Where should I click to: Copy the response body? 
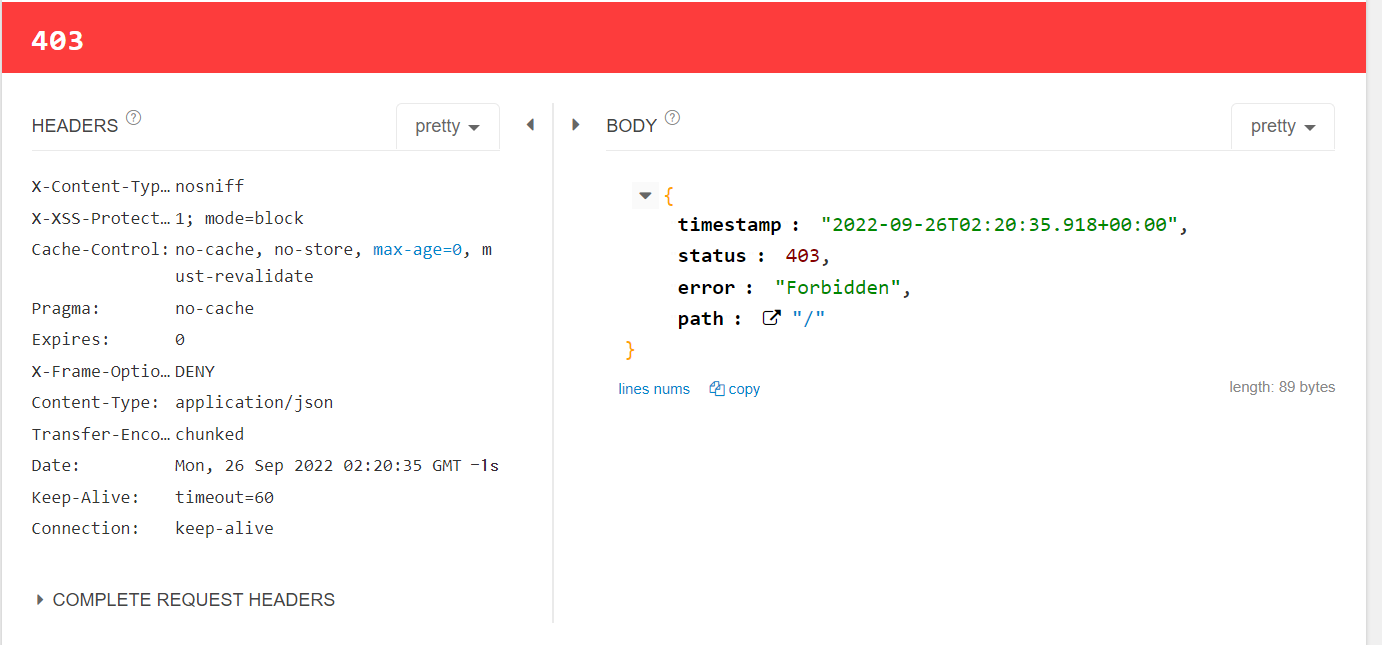coord(735,389)
